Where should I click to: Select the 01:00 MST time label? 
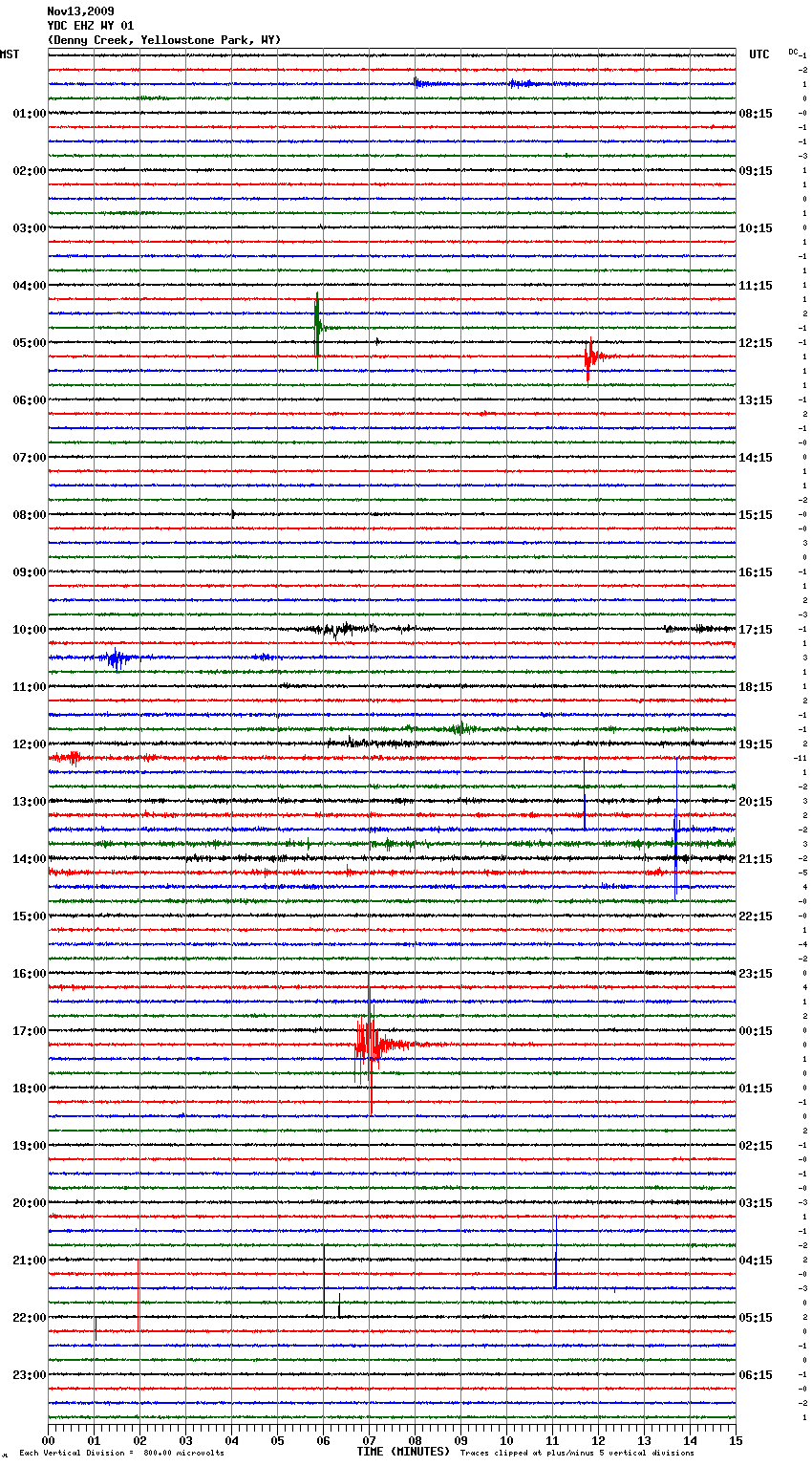[x=29, y=114]
